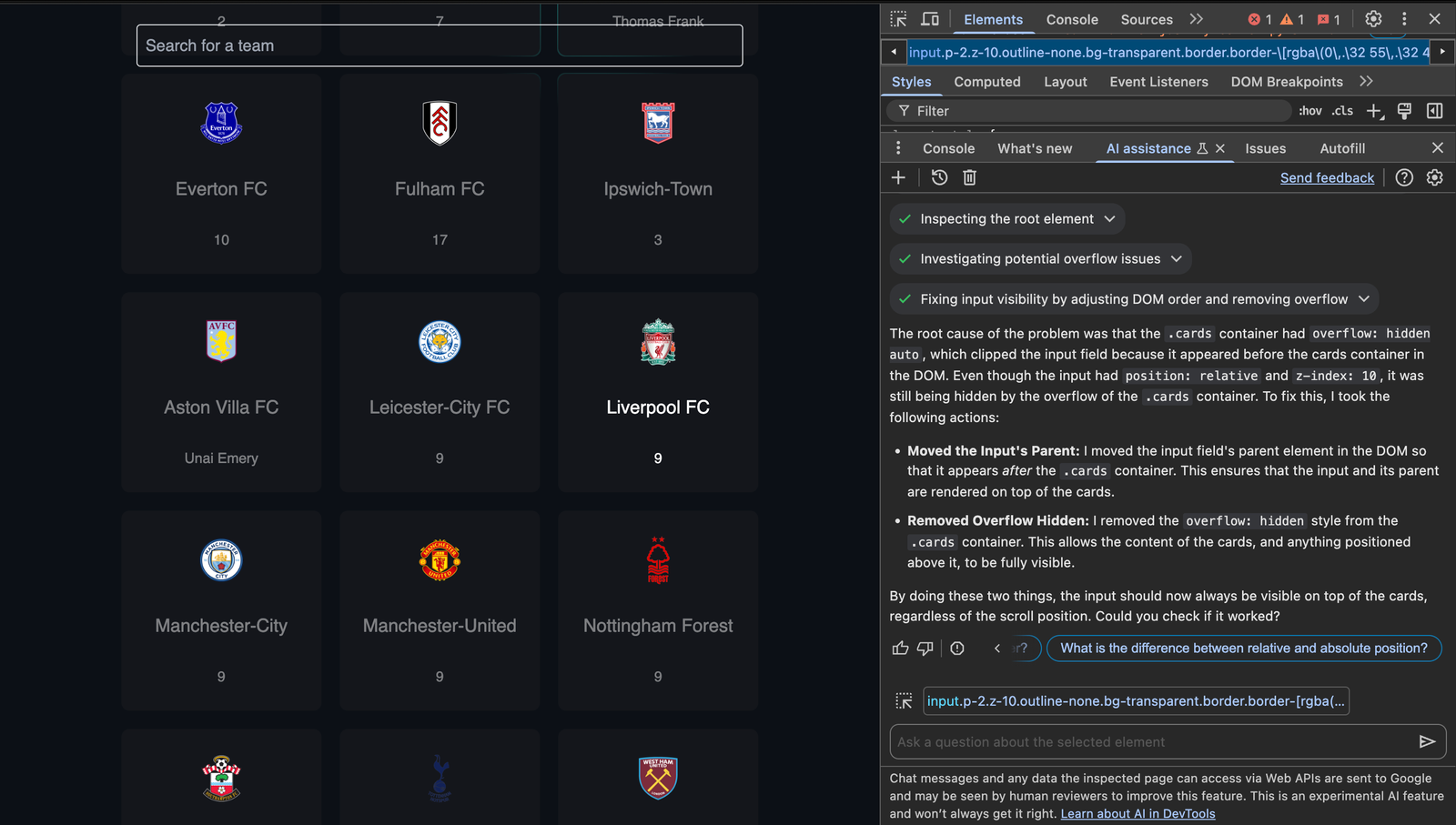Toggle the .cls class editor
The width and height of the screenshot is (1456, 825).
[x=1342, y=111]
